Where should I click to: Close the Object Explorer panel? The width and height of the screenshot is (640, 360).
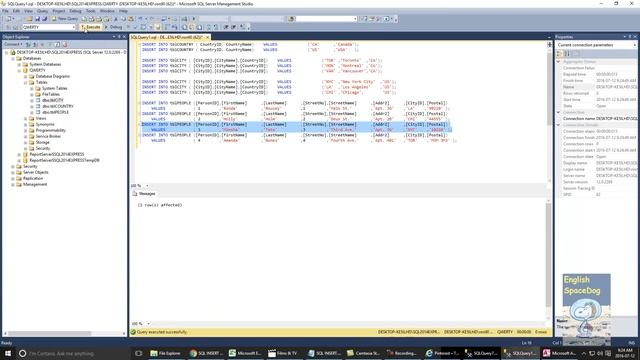click(x=124, y=37)
